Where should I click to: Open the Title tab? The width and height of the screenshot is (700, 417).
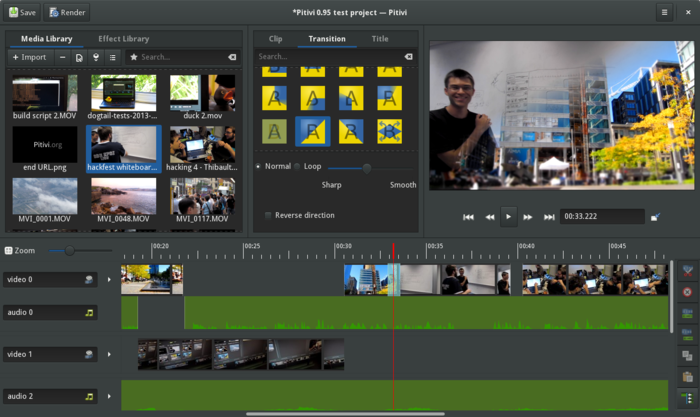pos(380,39)
